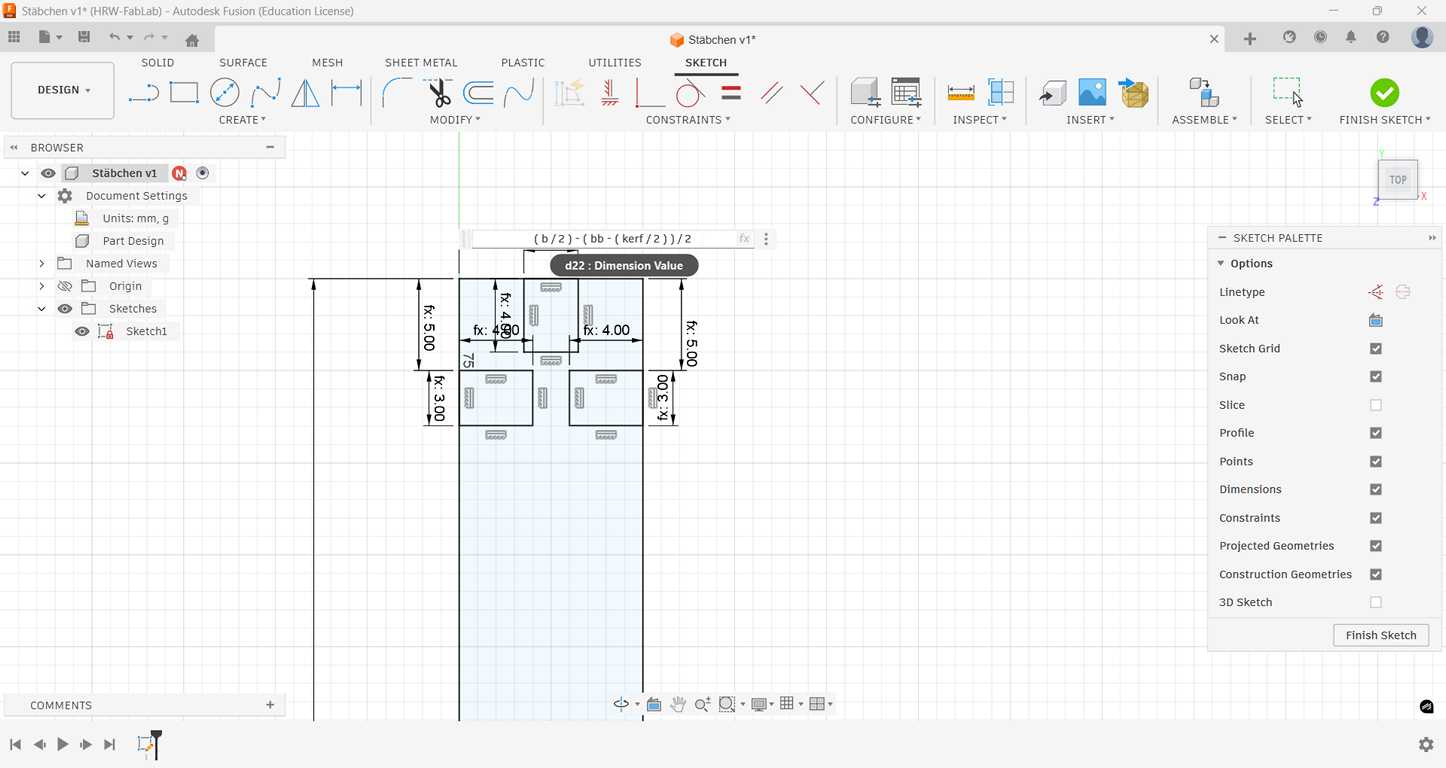The width and height of the screenshot is (1446, 768).
Task: Switch to the SURFACE tab
Action: [243, 62]
